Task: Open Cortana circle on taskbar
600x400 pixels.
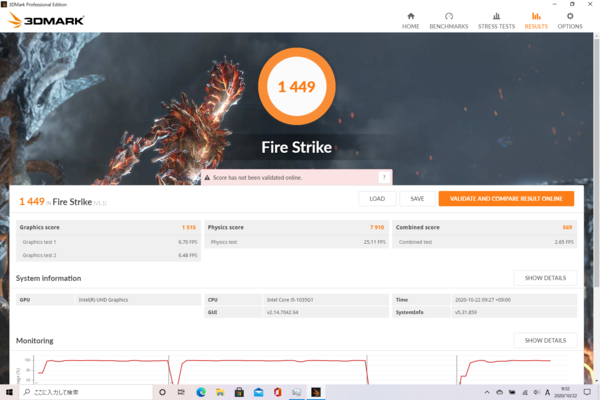Action: coord(162,392)
